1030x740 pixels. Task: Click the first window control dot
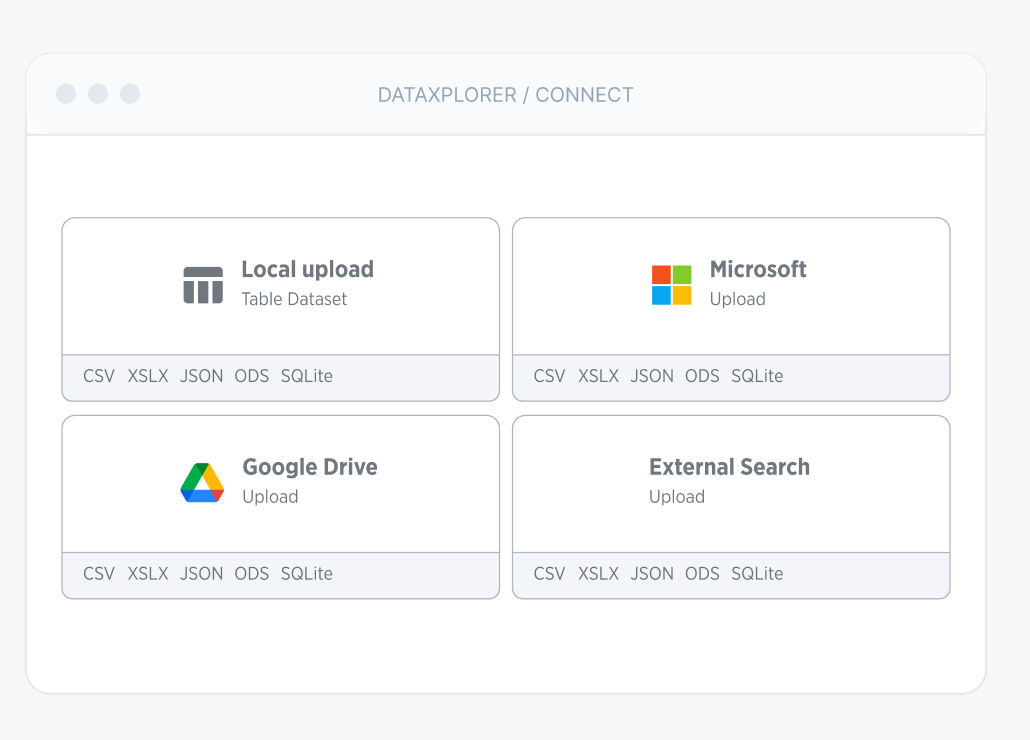click(x=66, y=94)
